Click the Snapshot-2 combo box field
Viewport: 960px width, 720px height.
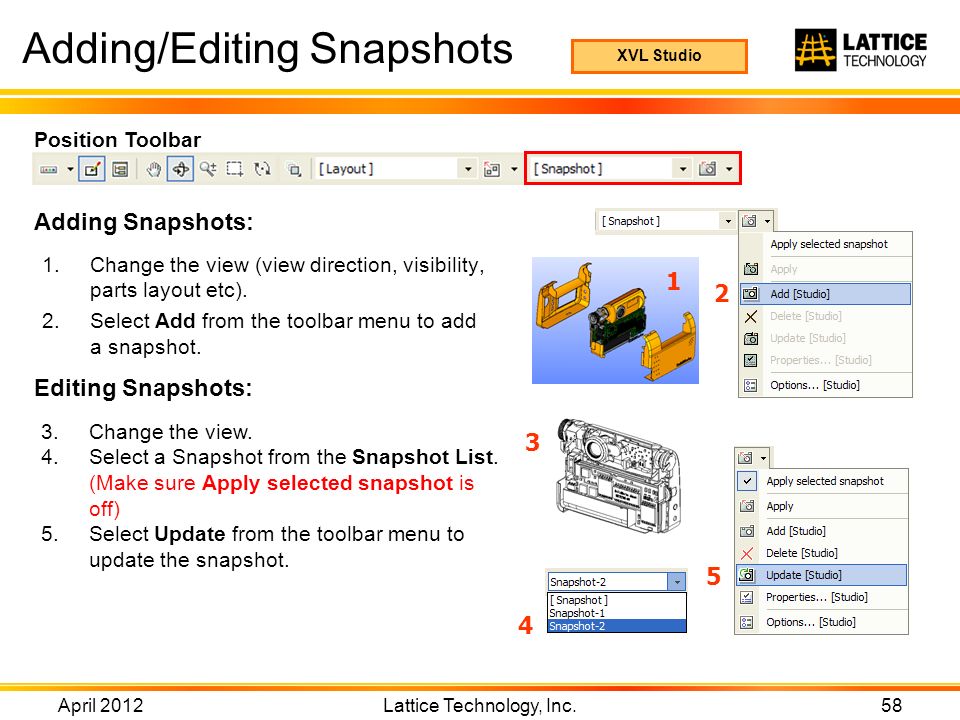click(x=607, y=582)
